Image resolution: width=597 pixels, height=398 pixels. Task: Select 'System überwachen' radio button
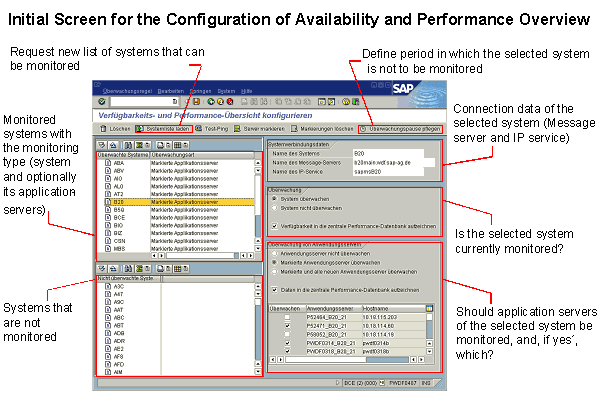click(274, 199)
